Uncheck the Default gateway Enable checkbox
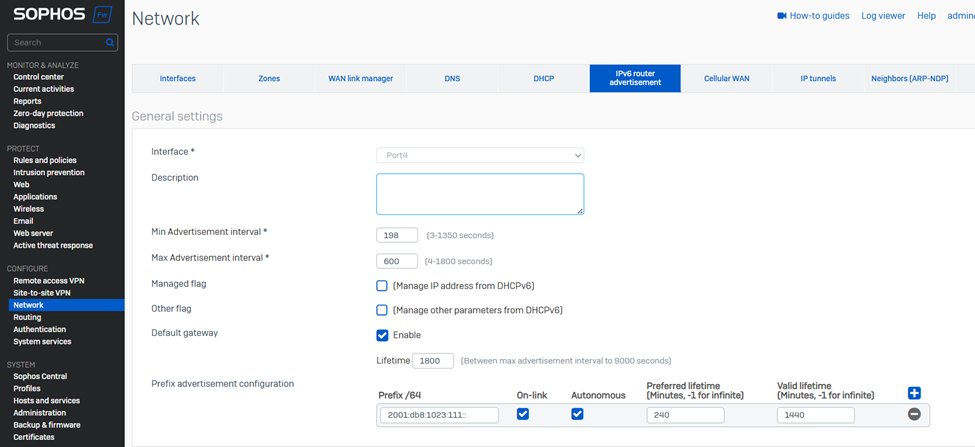This screenshot has height=447, width=975. [382, 335]
